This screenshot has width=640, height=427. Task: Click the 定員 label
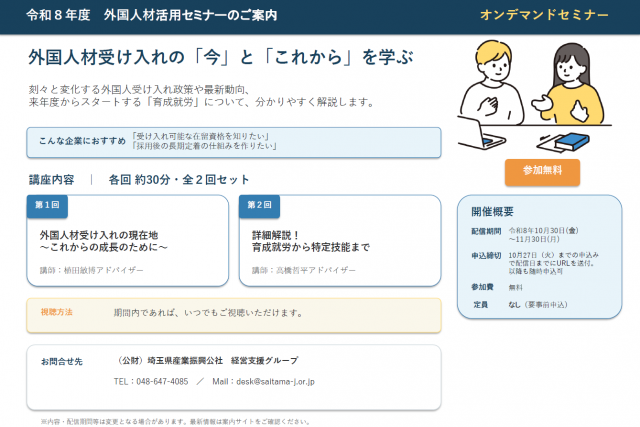(481, 305)
